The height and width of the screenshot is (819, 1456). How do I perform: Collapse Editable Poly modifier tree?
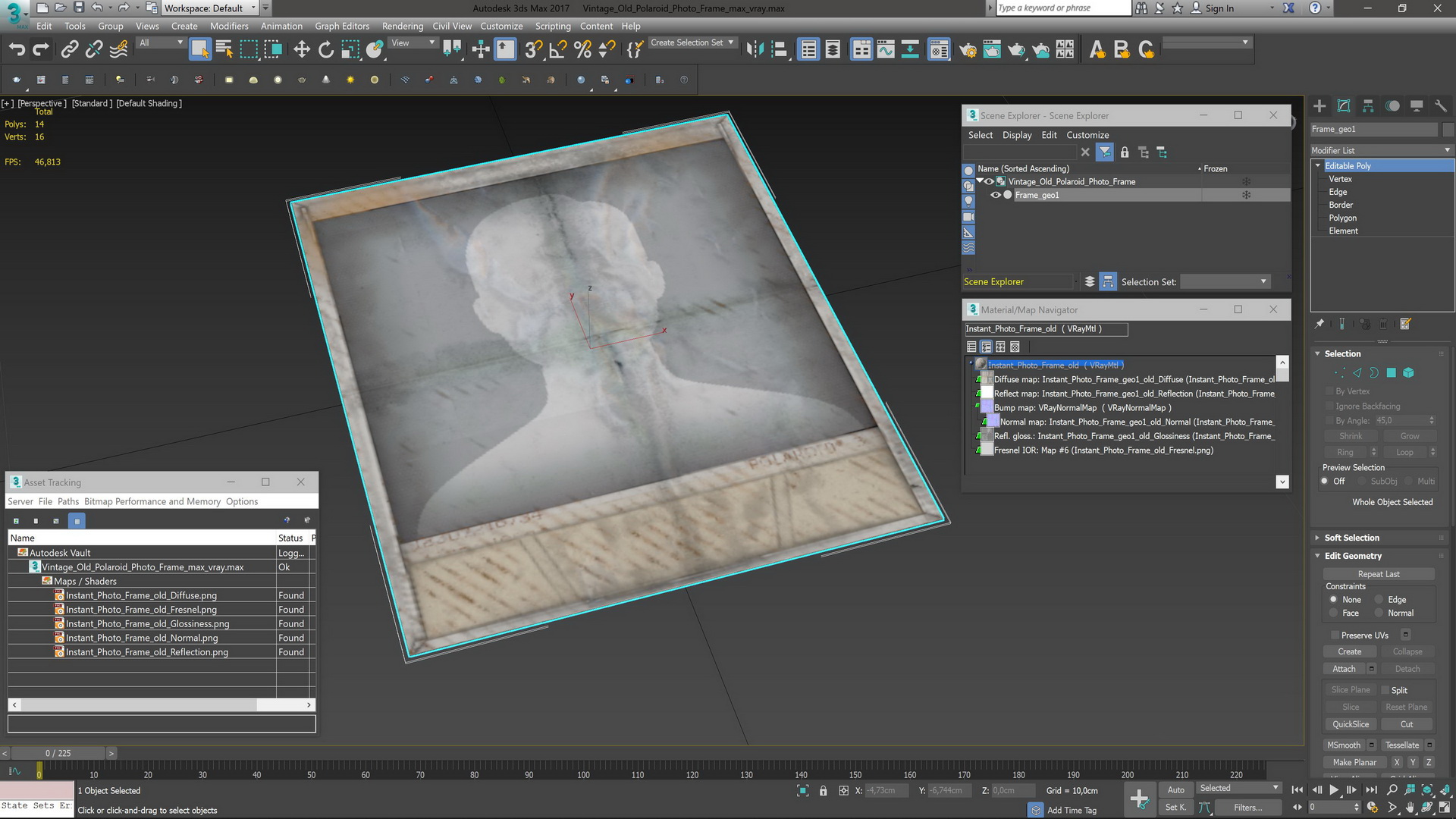point(1318,165)
